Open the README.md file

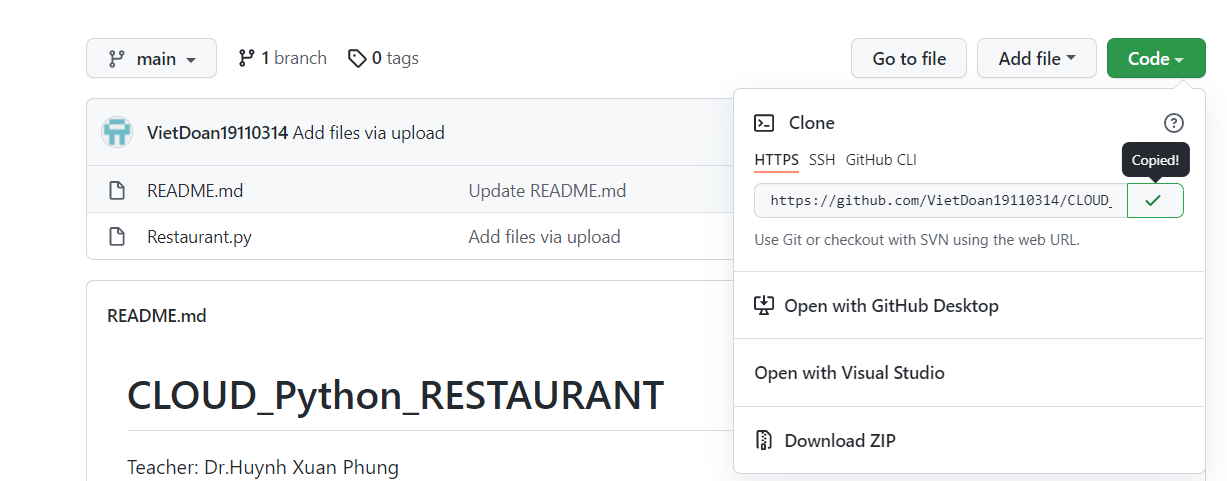pos(195,190)
